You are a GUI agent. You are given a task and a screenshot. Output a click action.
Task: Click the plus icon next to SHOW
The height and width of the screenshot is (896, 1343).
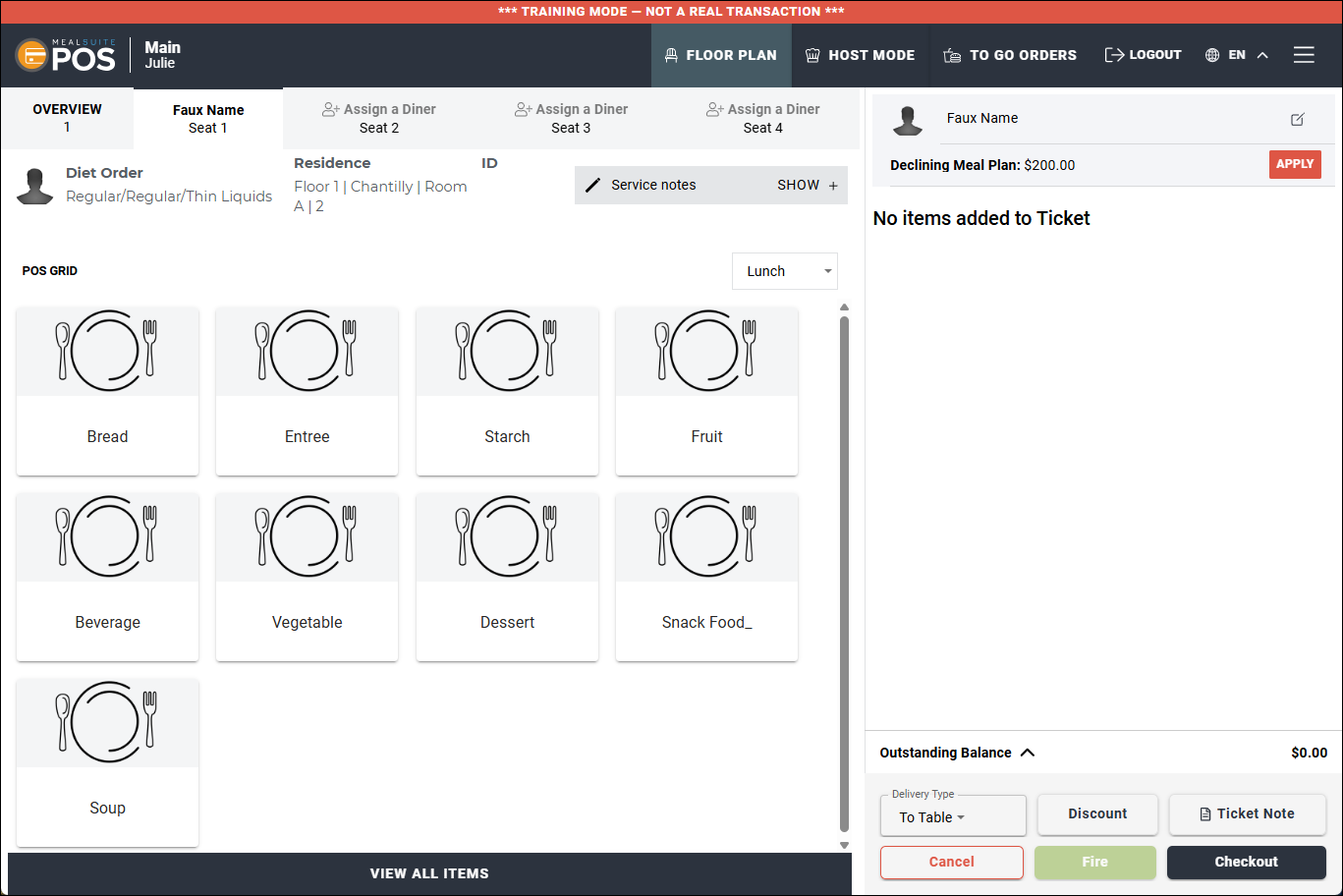click(833, 185)
